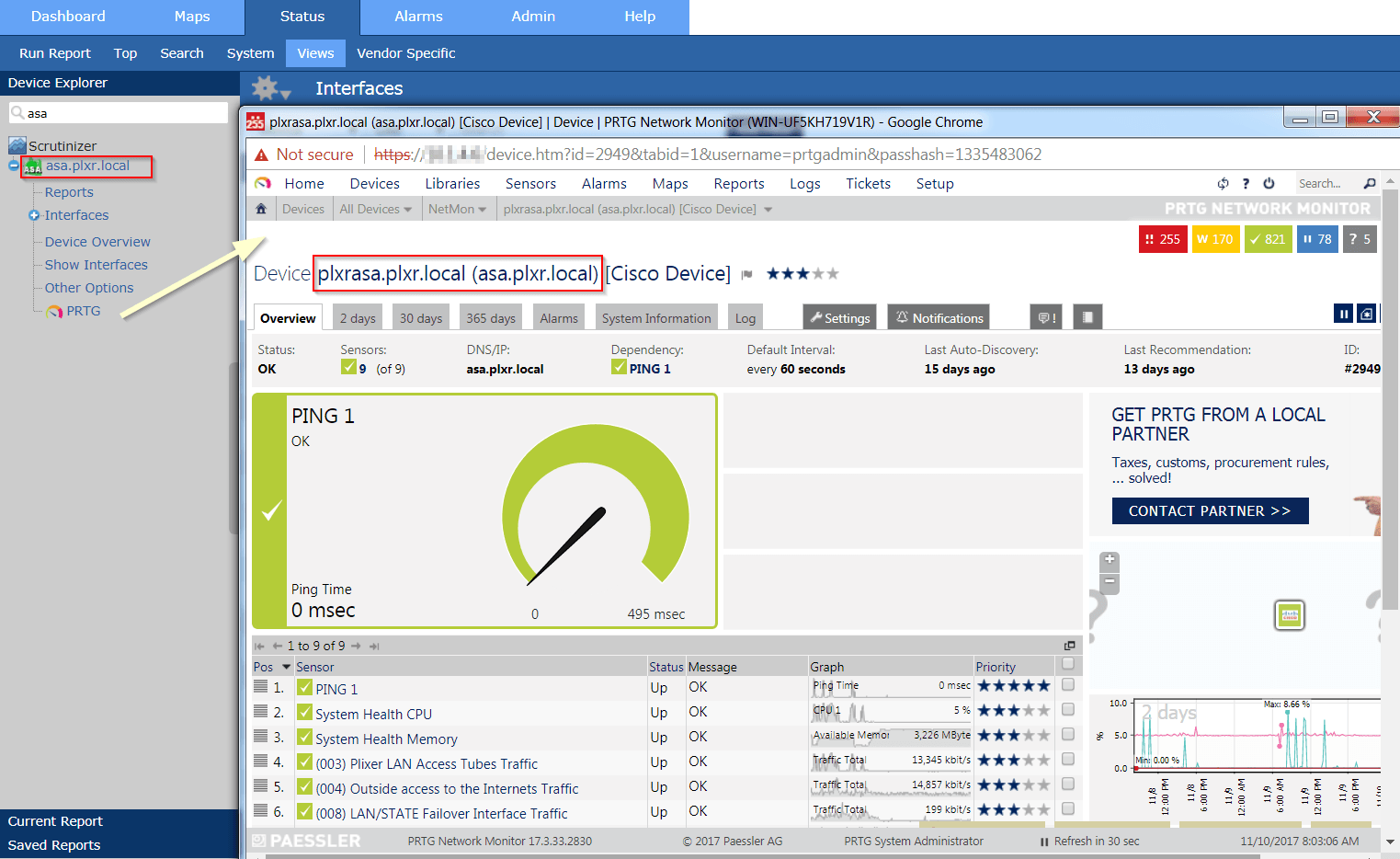This screenshot has width=1400, height=859.
Task: Set PING 1 row priority stars
Action: pos(1013,685)
